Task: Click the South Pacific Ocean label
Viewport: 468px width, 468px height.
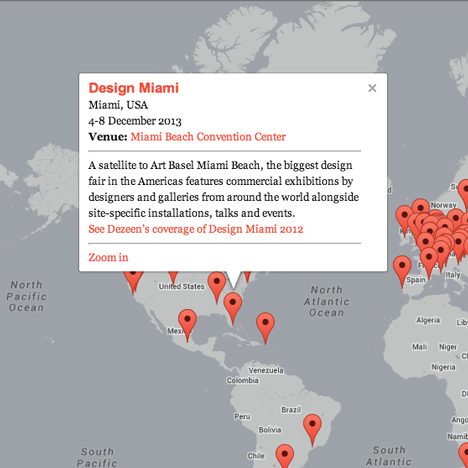Action: pyautogui.click(x=97, y=457)
